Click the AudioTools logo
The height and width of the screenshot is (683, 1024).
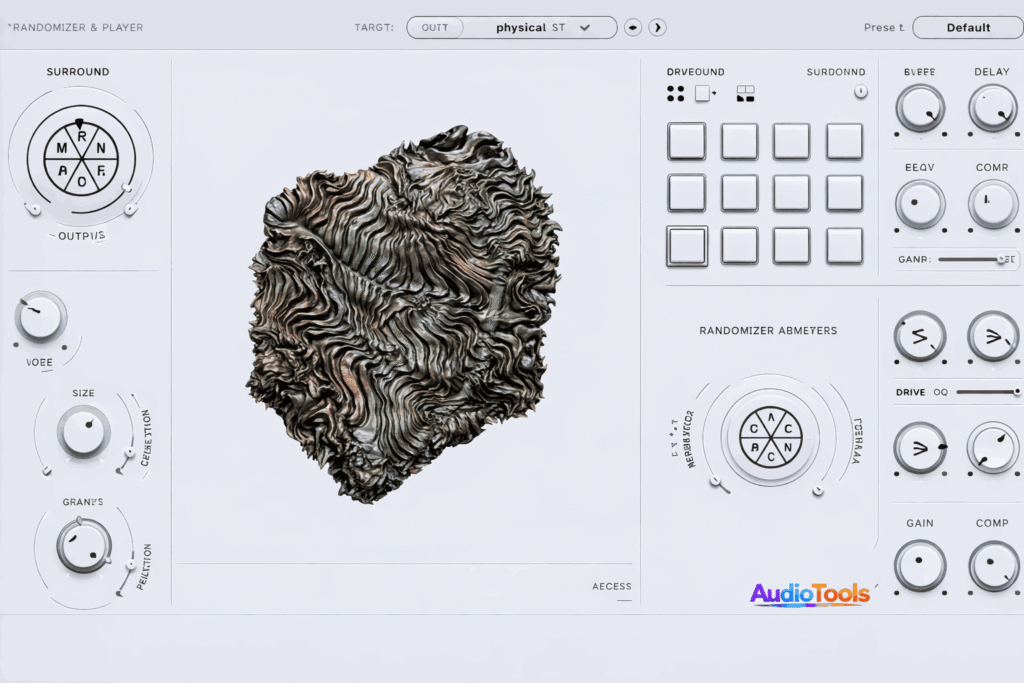tap(810, 594)
